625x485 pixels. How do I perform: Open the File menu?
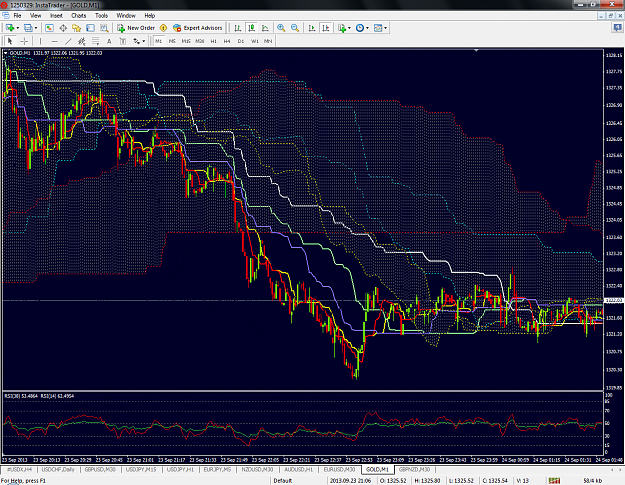(18, 16)
